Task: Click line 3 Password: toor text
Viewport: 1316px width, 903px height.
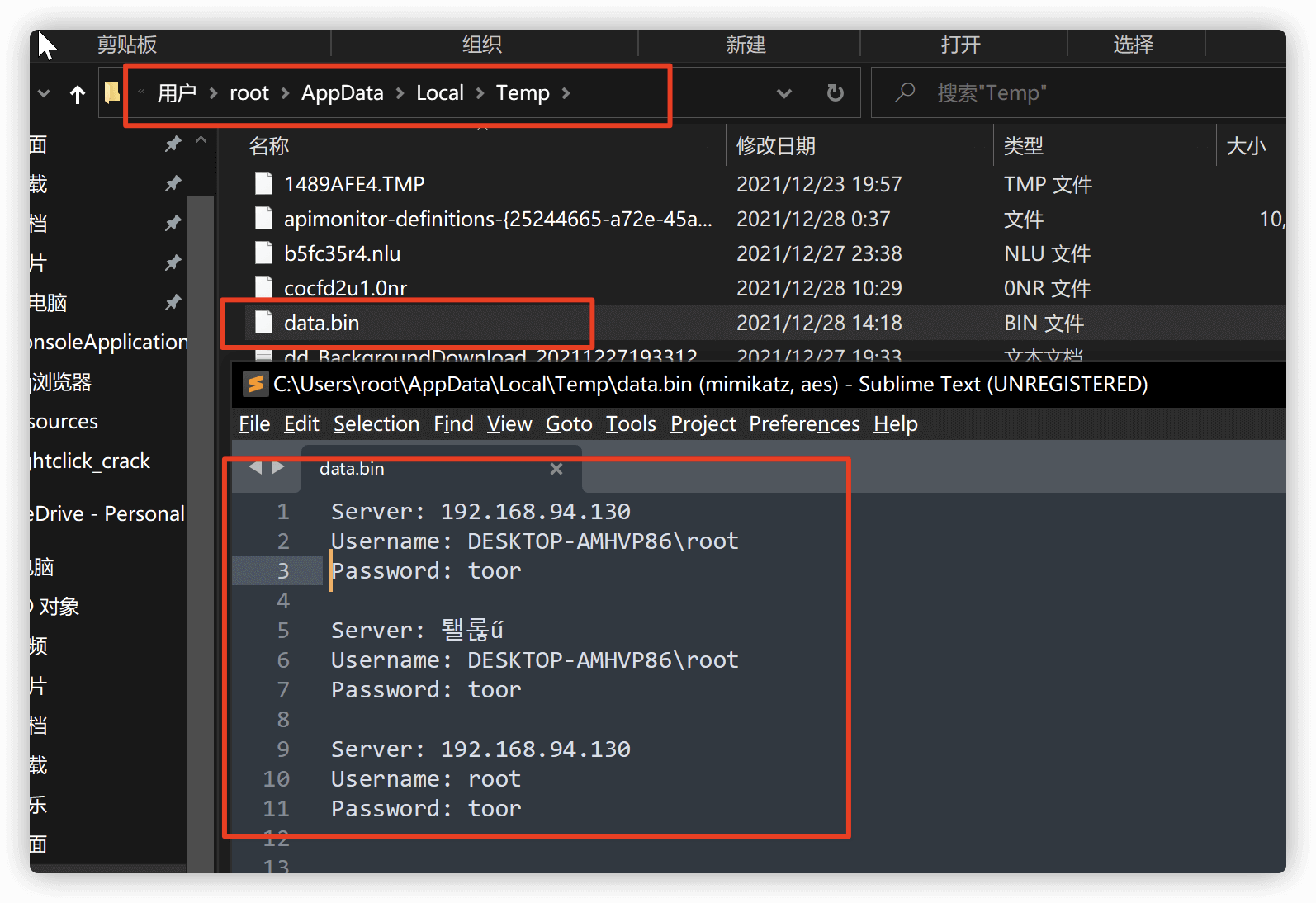Action: pyautogui.click(x=426, y=571)
